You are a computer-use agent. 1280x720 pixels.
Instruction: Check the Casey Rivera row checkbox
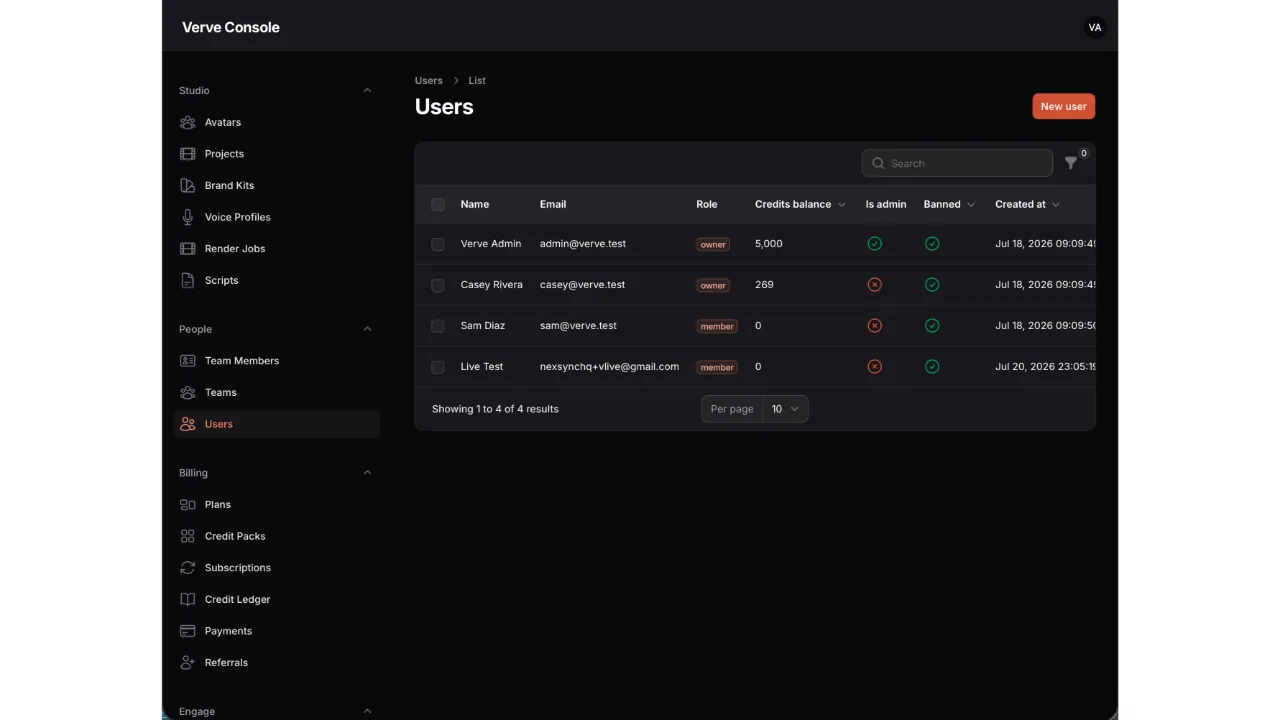[438, 285]
